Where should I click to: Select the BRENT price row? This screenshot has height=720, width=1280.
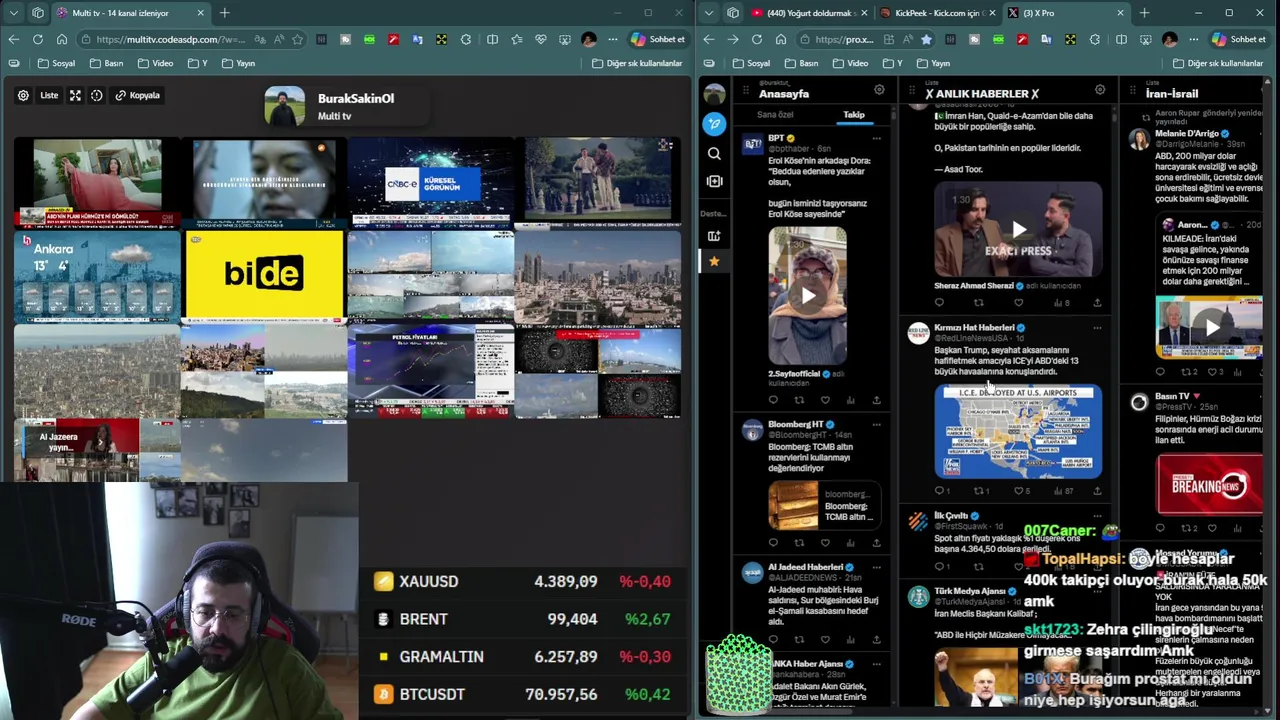coord(521,619)
